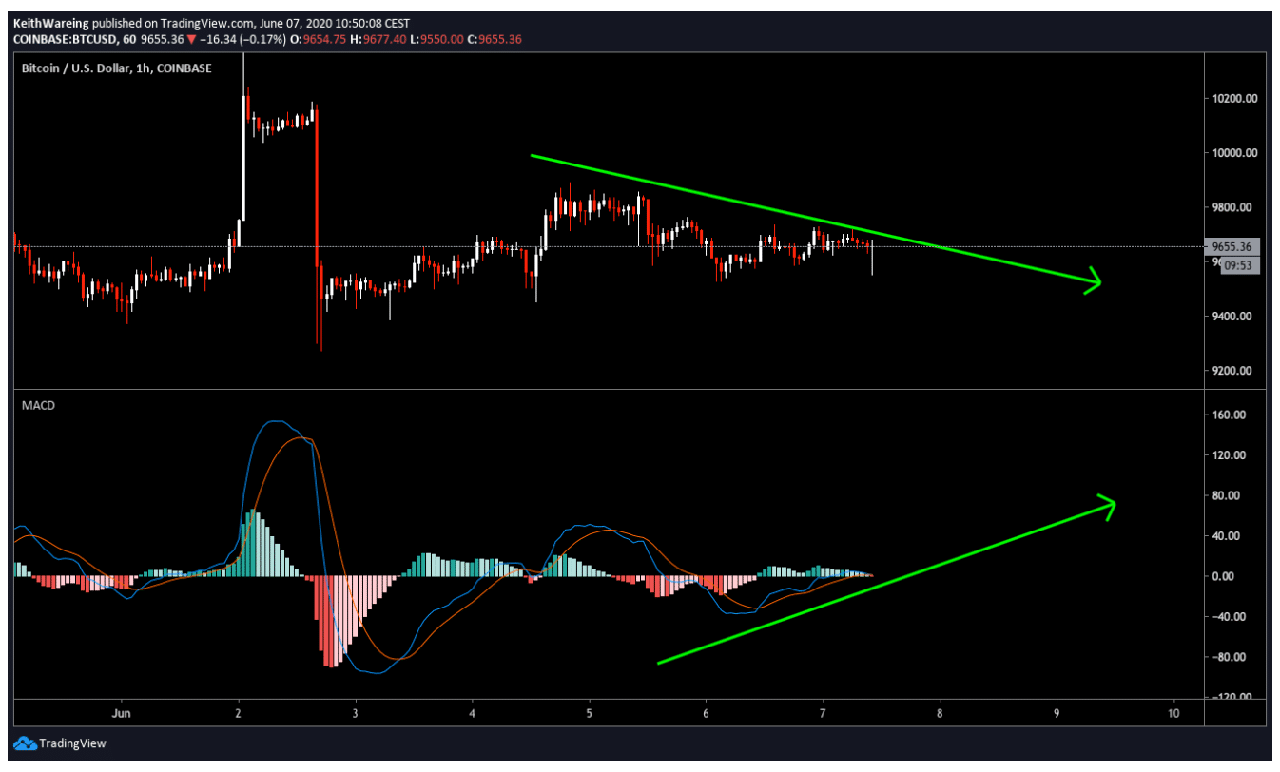
Task: Click the TradingView wordmark at the bottom
Action: [73, 743]
